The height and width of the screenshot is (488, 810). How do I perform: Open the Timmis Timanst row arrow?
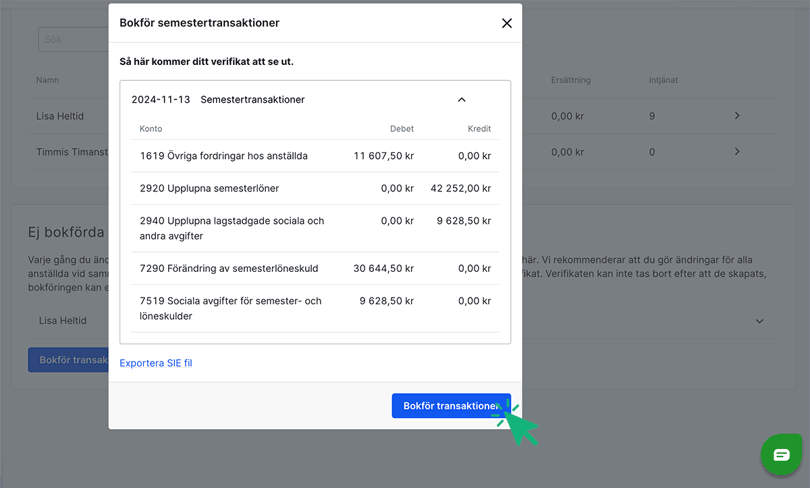point(737,152)
